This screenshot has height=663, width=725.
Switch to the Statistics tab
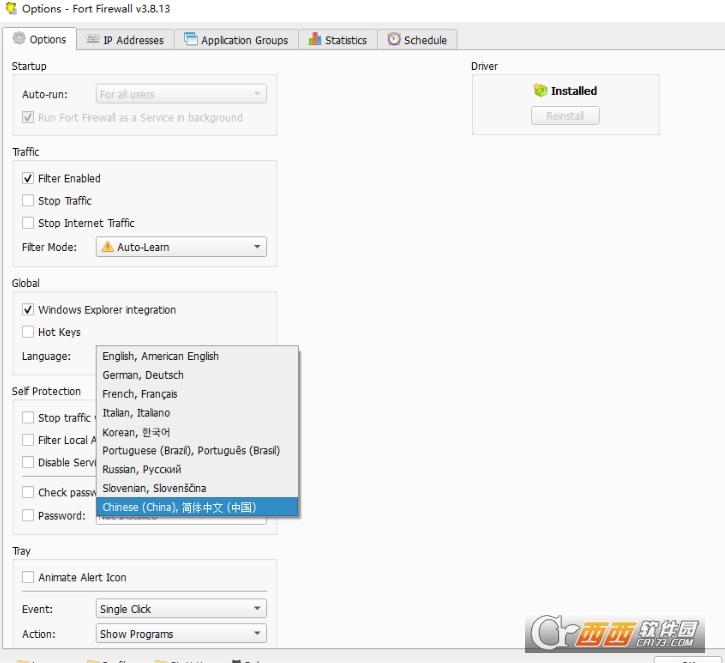click(x=338, y=40)
